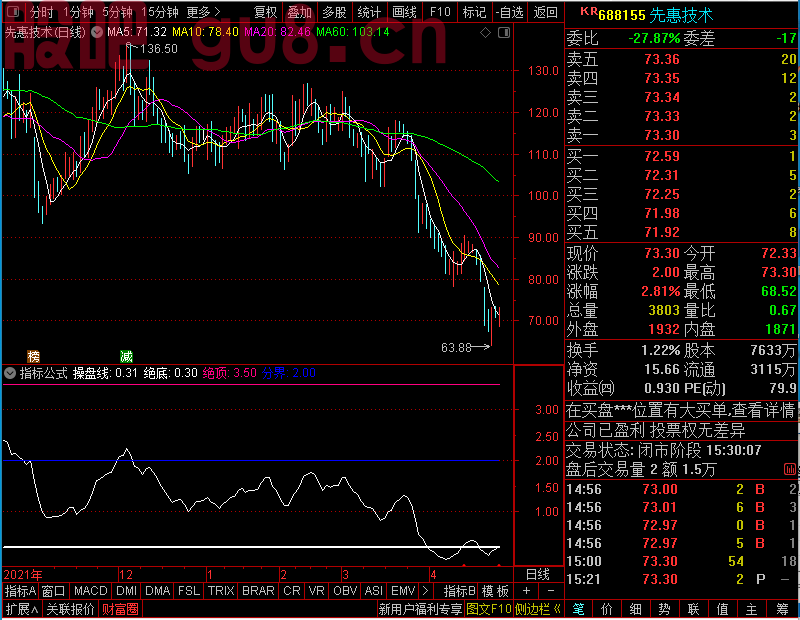
Task: Open the 关联报价 related quotes tab
Action: pyautogui.click(x=70, y=609)
